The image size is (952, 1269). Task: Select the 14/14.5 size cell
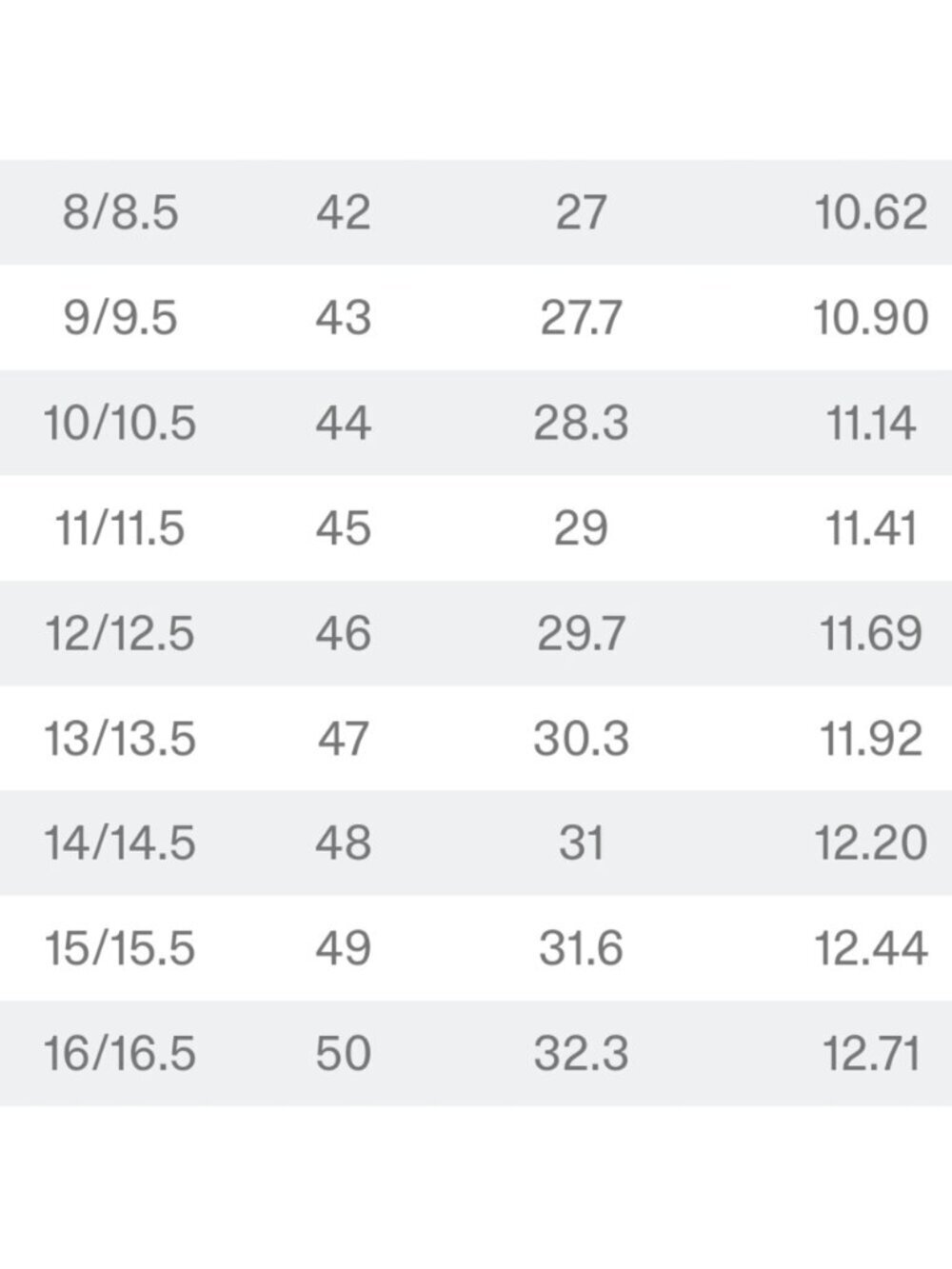tap(120, 843)
